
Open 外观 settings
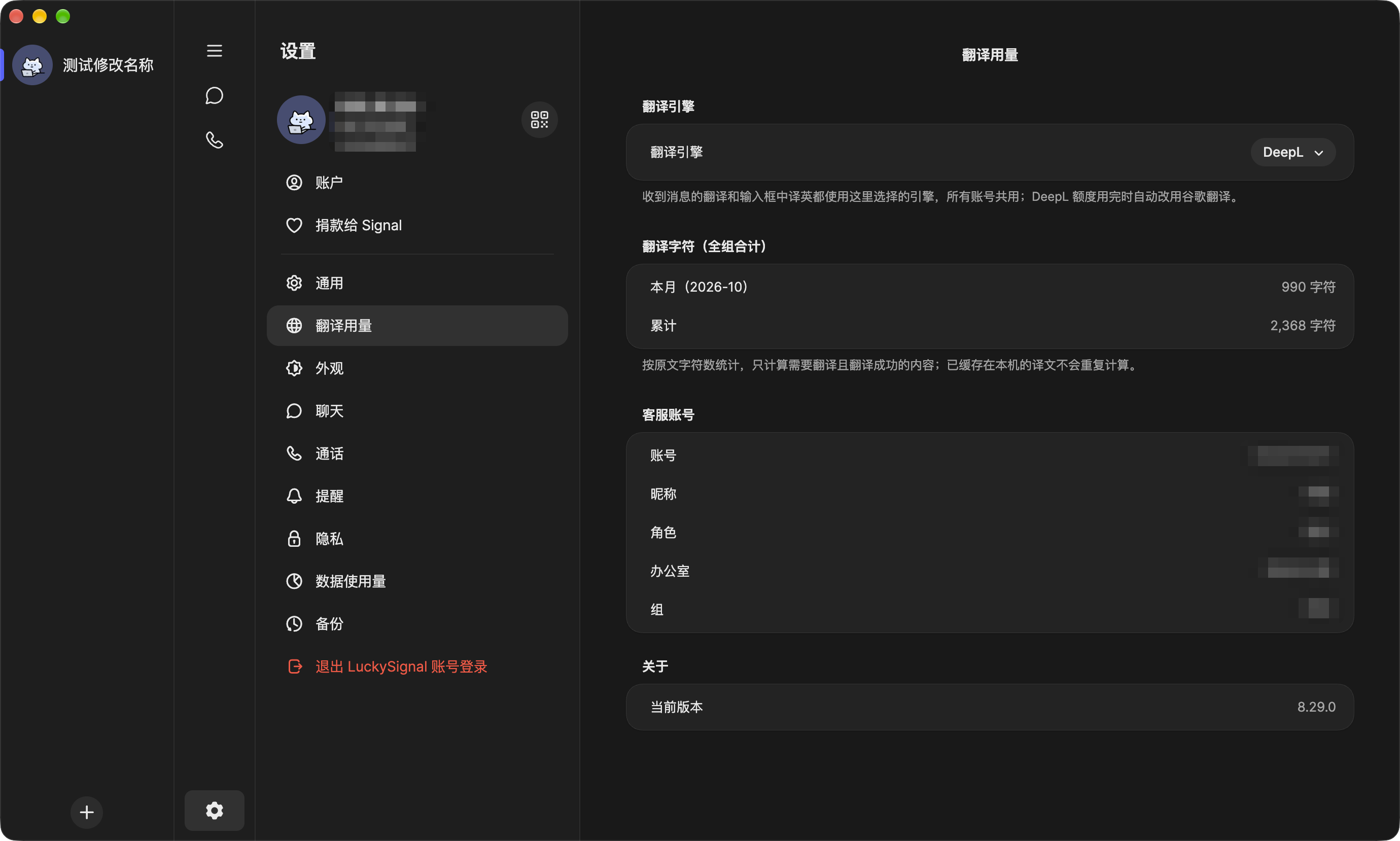417,368
